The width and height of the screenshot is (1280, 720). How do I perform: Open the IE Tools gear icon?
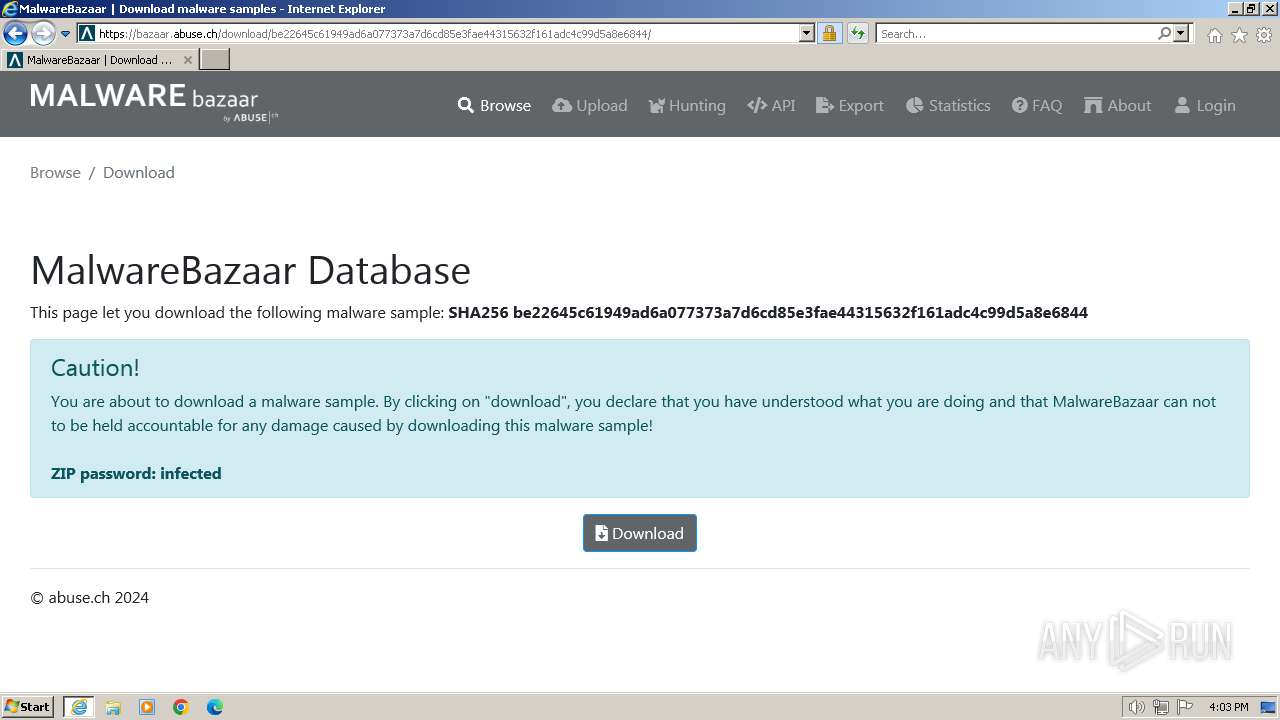tap(1264, 35)
